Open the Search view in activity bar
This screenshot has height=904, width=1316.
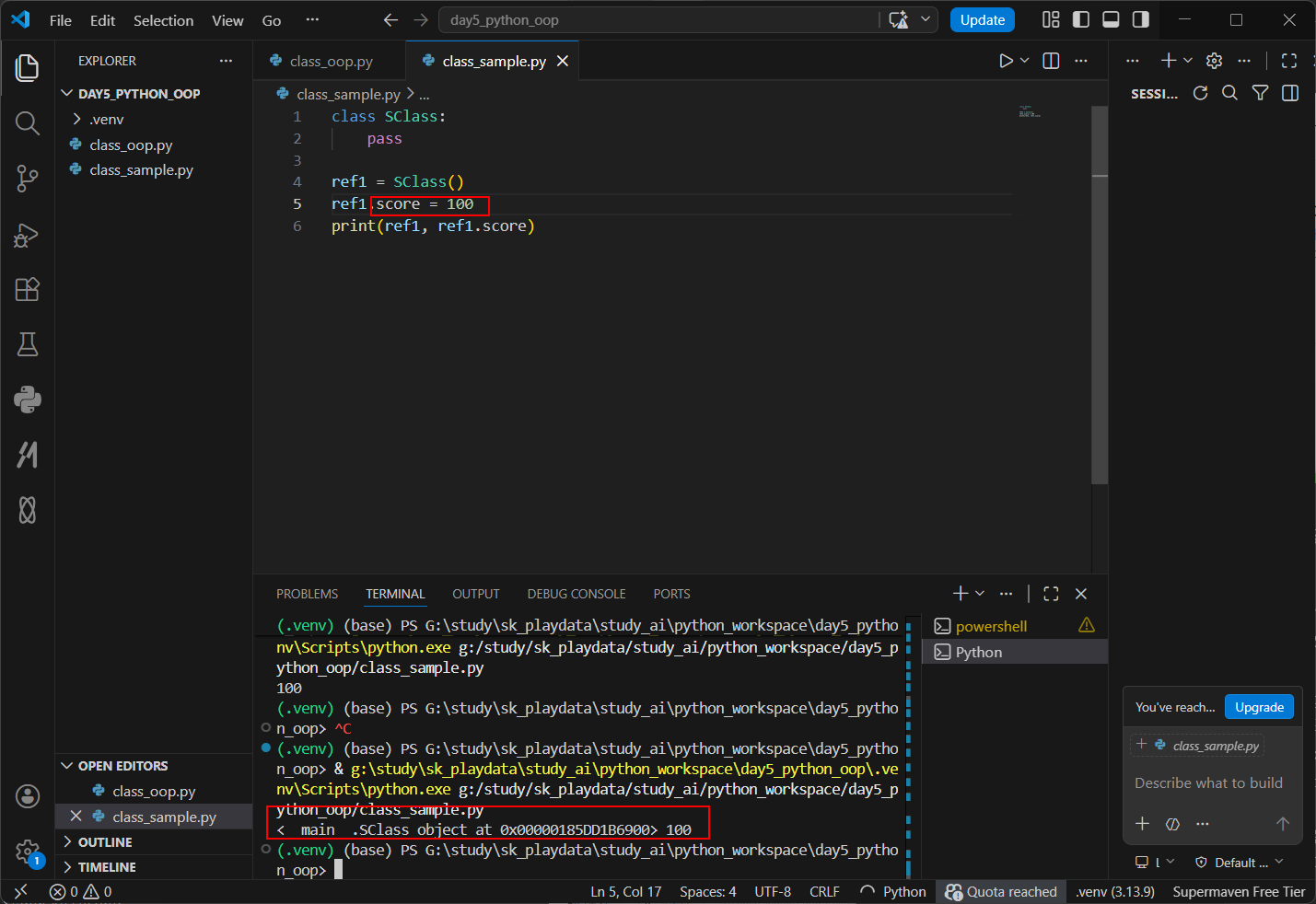click(28, 123)
